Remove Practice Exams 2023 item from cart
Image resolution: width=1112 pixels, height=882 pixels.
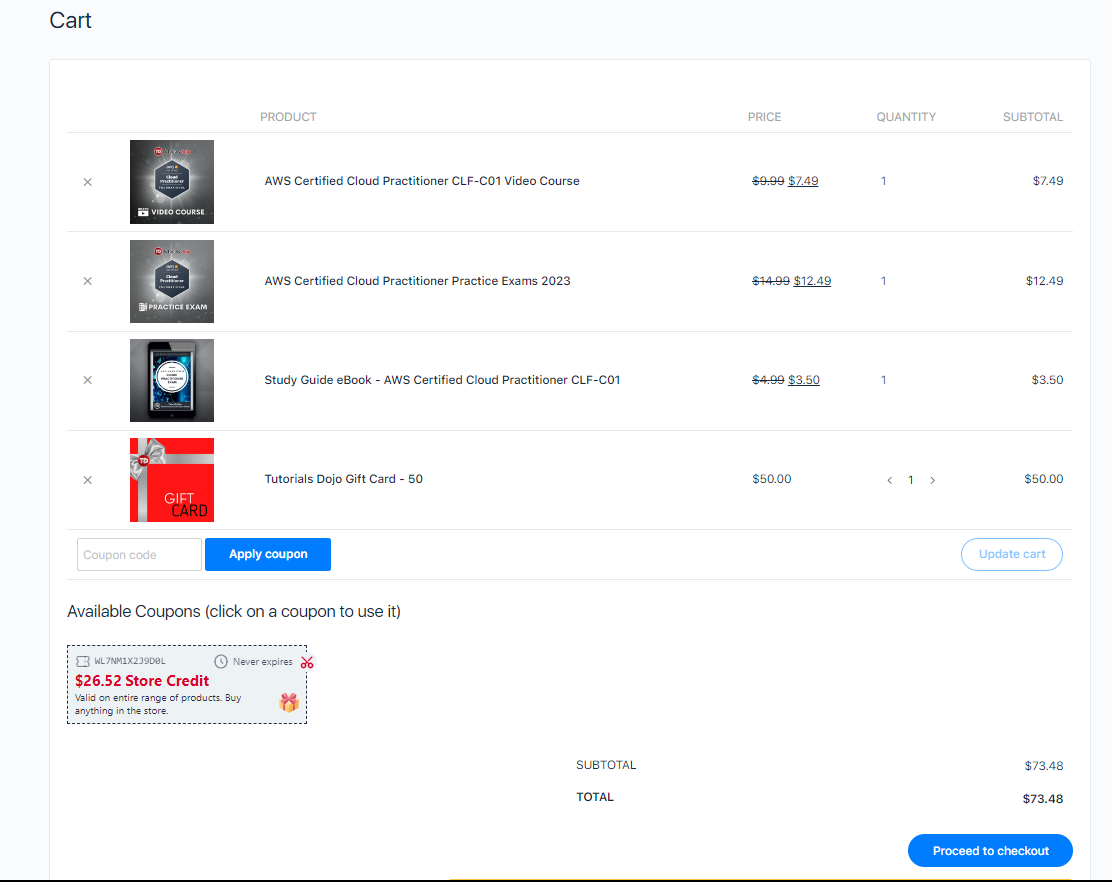(87, 281)
